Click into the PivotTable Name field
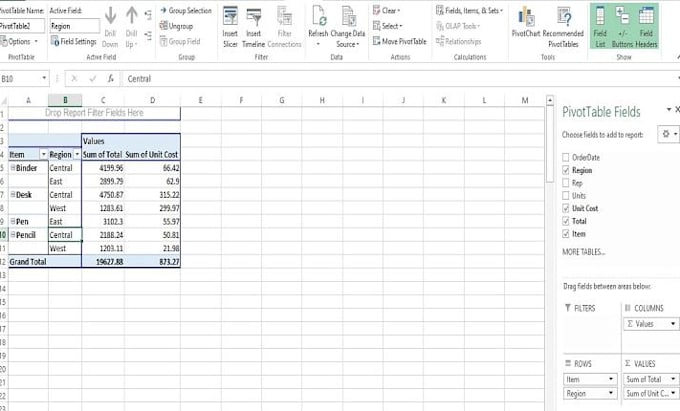The image size is (680, 411). coord(22,26)
